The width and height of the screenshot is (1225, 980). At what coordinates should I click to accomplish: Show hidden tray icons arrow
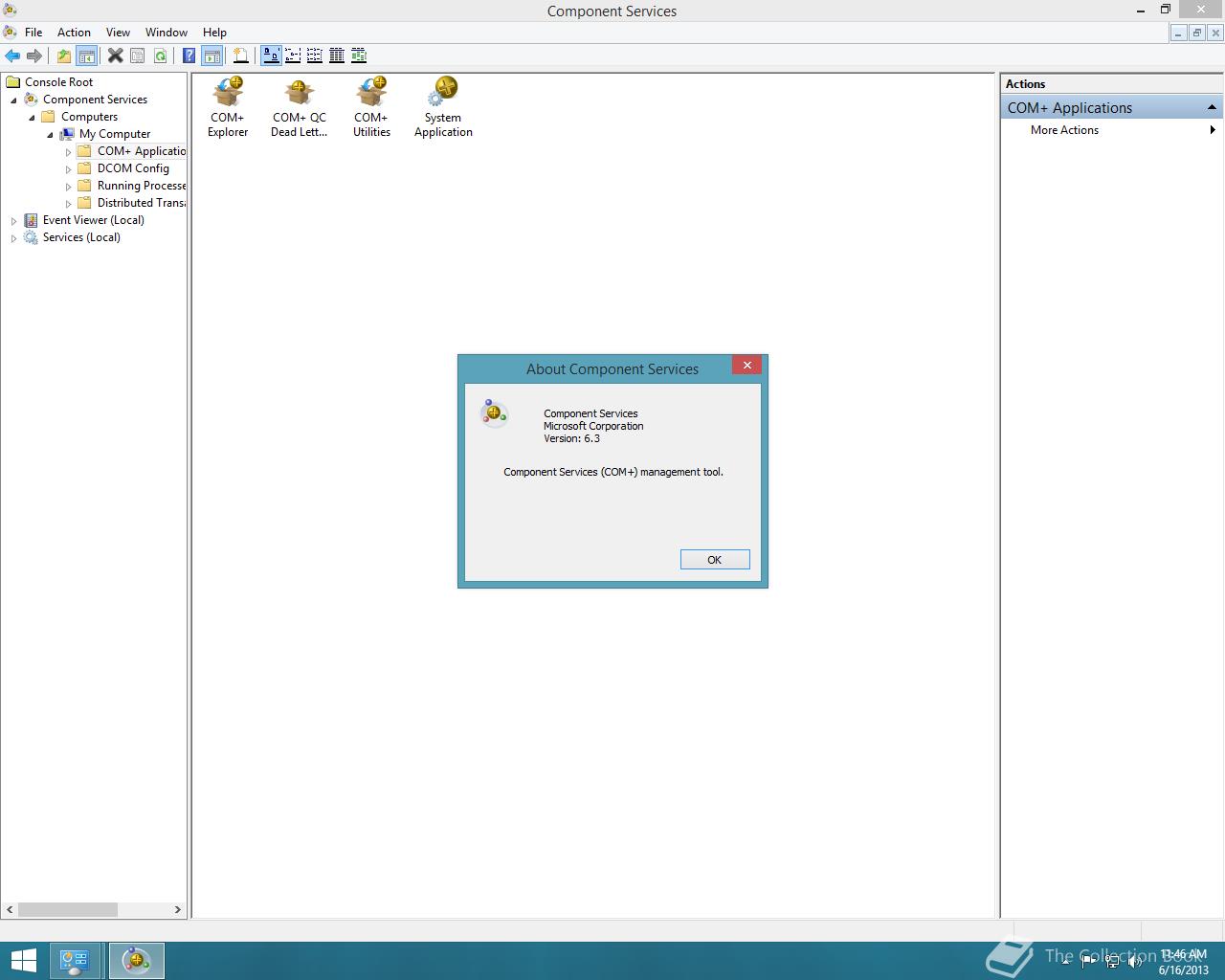pyautogui.click(x=1066, y=962)
